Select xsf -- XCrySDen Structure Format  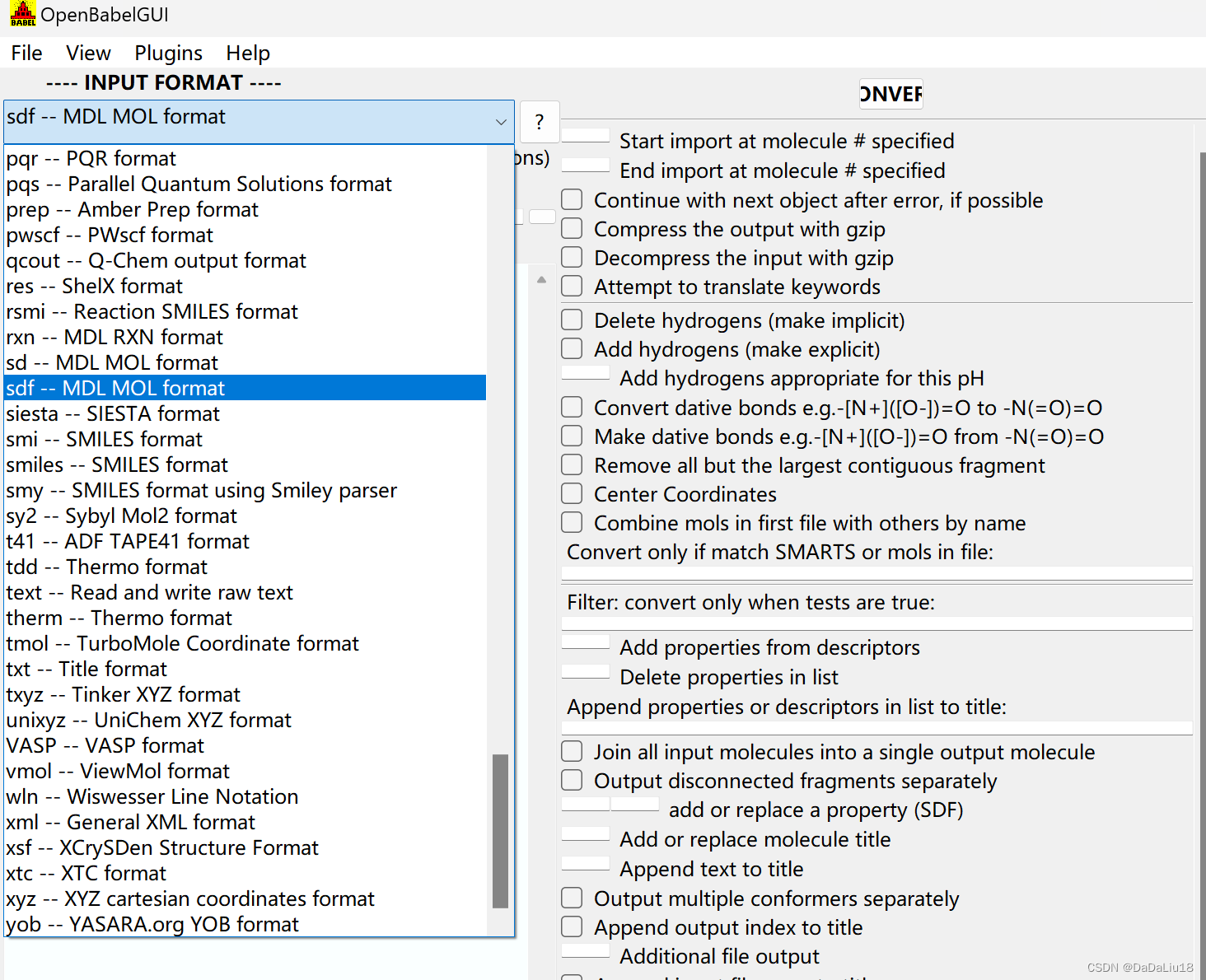[x=245, y=847]
